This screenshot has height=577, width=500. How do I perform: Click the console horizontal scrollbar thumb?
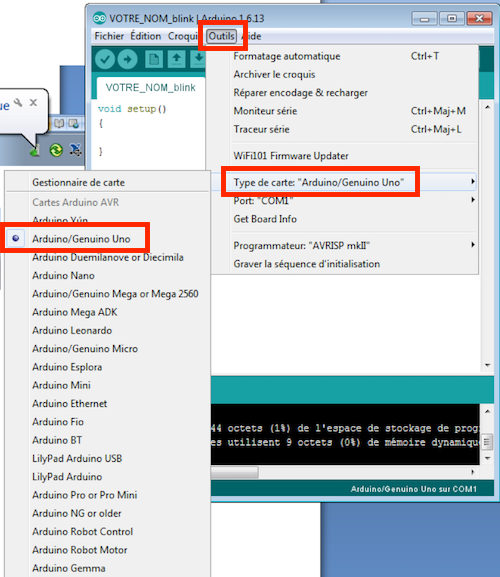click(x=235, y=472)
